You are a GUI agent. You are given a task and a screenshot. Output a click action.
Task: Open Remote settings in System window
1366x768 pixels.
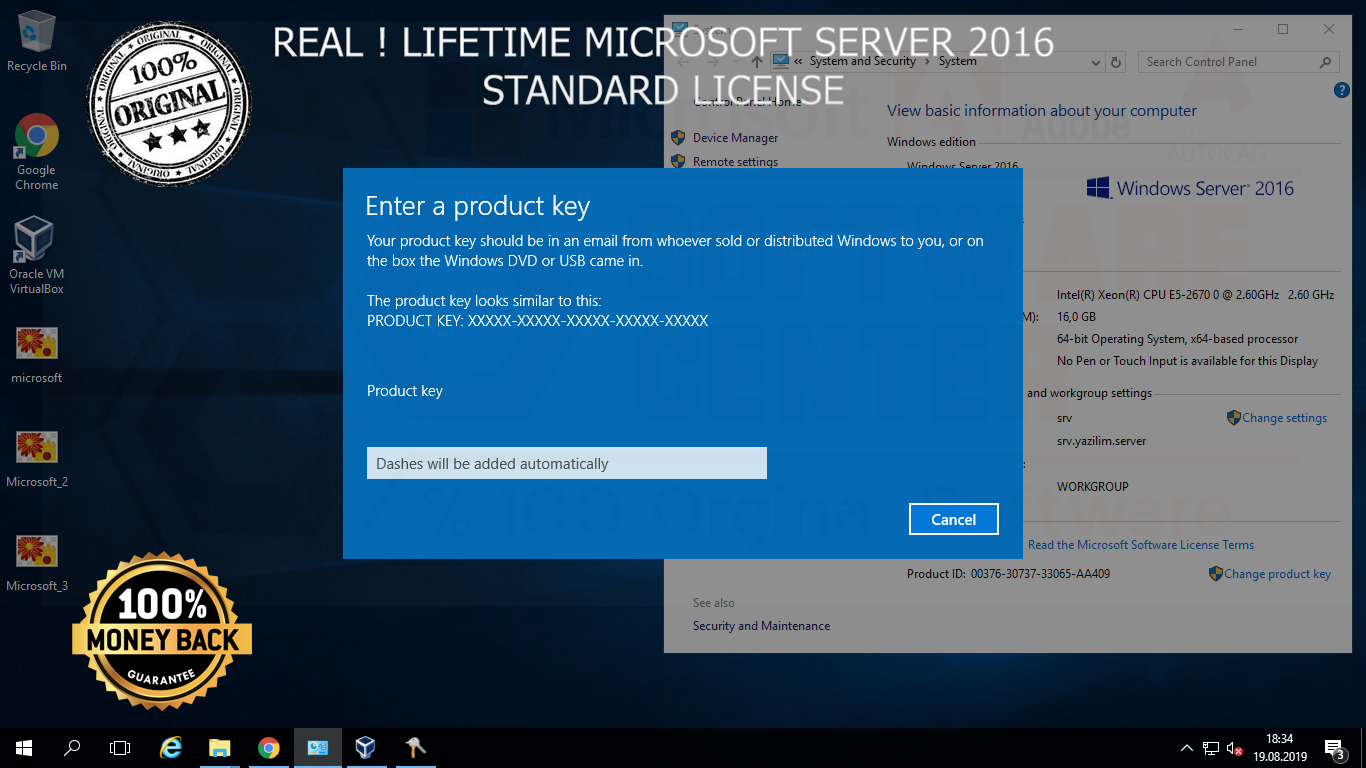pos(735,162)
